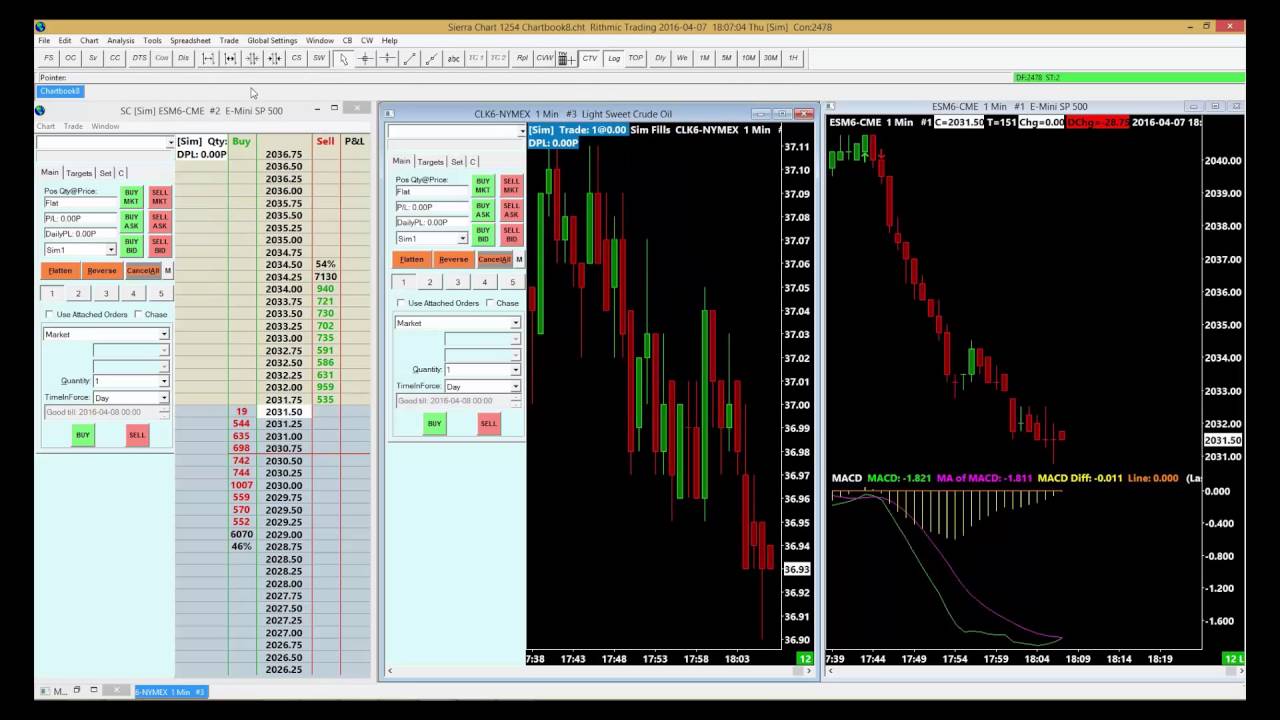The image size is (1280, 720).
Task: Open the Spreadsheet menu
Action: pos(190,41)
